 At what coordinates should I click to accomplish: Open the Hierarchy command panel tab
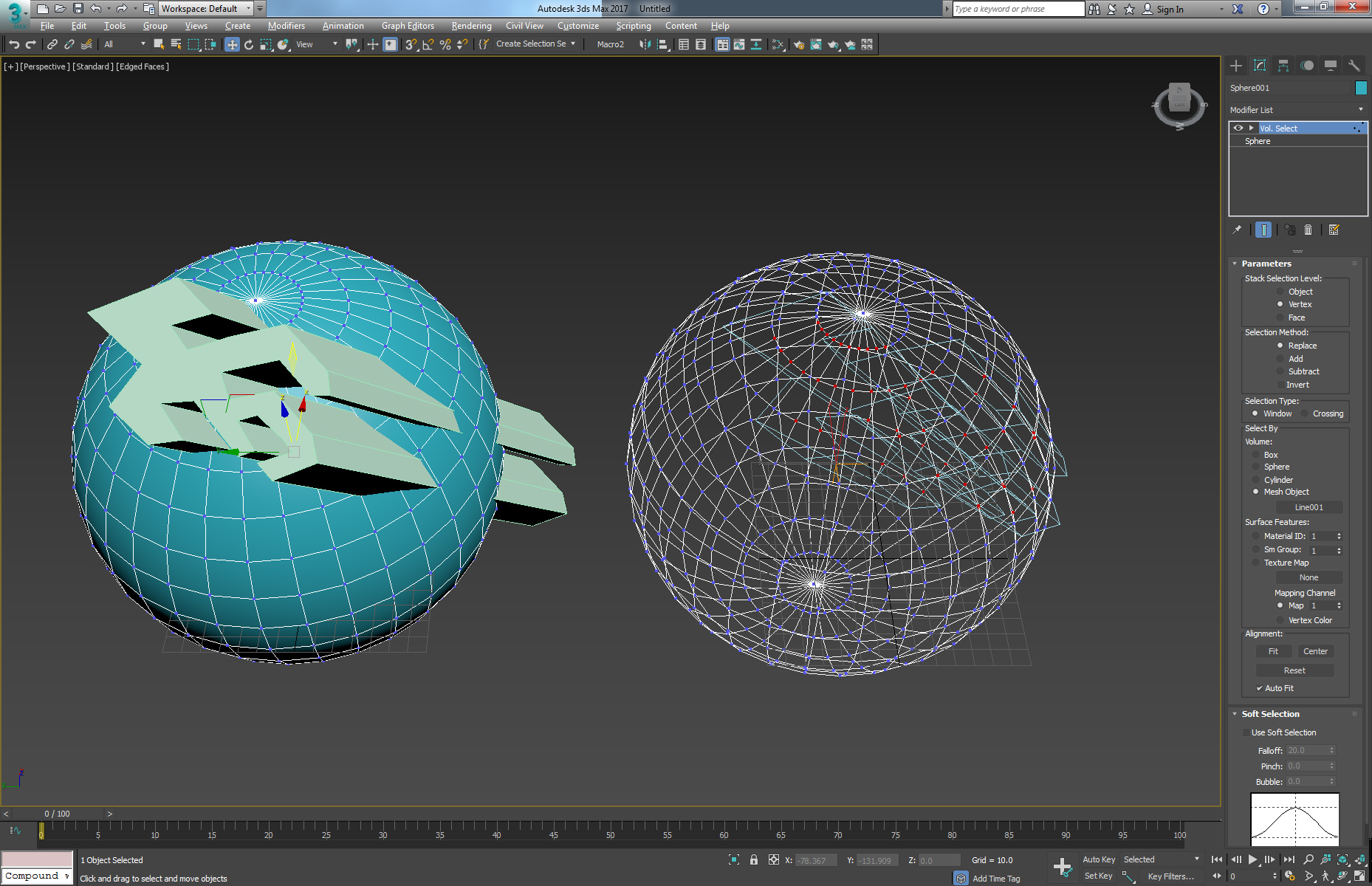[x=1283, y=66]
